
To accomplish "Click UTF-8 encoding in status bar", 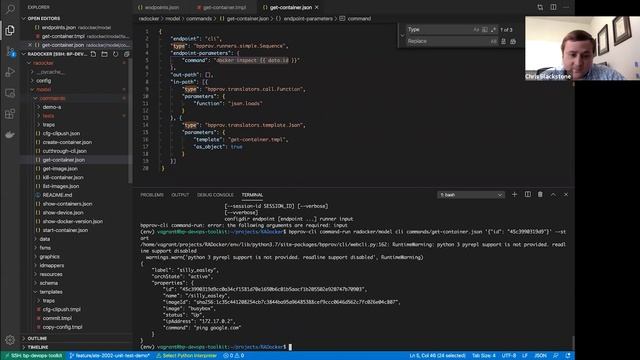I will click(509, 356).
